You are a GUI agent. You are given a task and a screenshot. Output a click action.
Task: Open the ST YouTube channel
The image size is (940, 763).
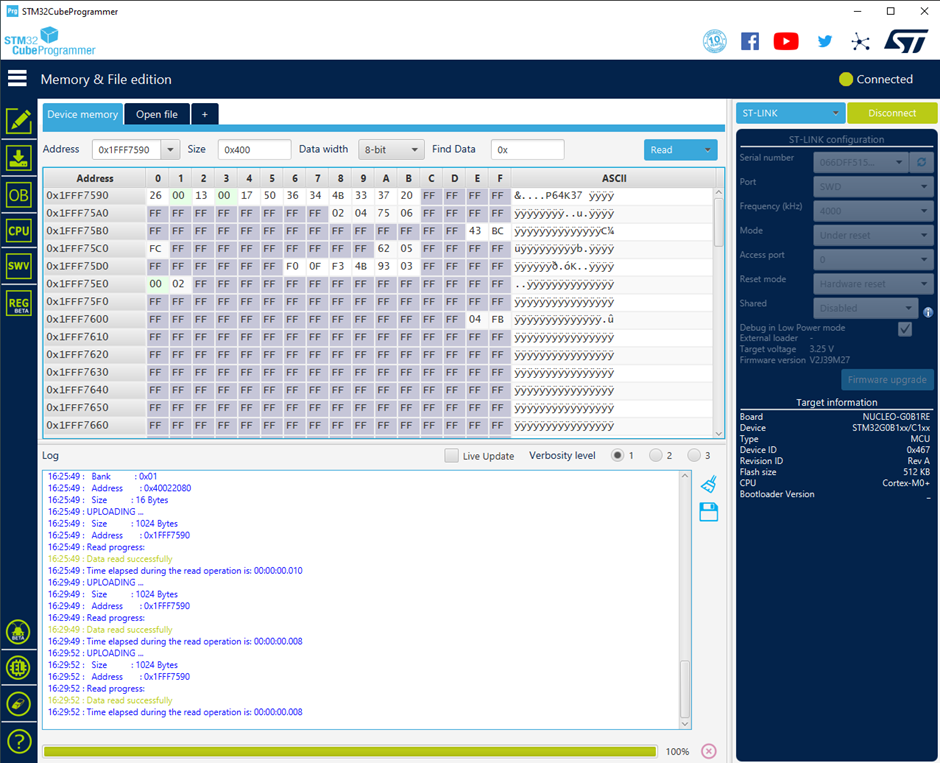[x=786, y=41]
